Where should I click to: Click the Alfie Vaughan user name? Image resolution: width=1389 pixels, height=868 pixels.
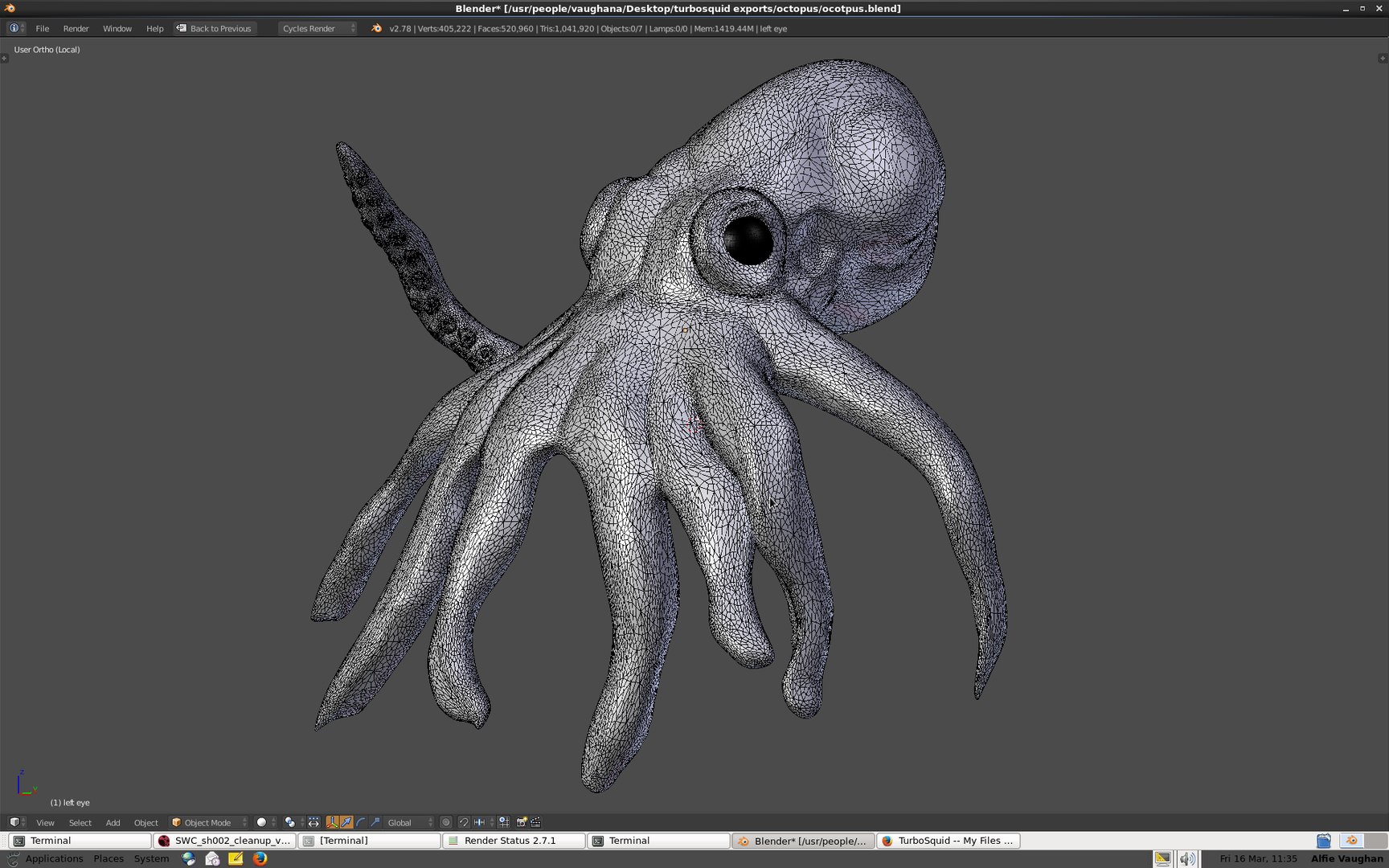1346,858
